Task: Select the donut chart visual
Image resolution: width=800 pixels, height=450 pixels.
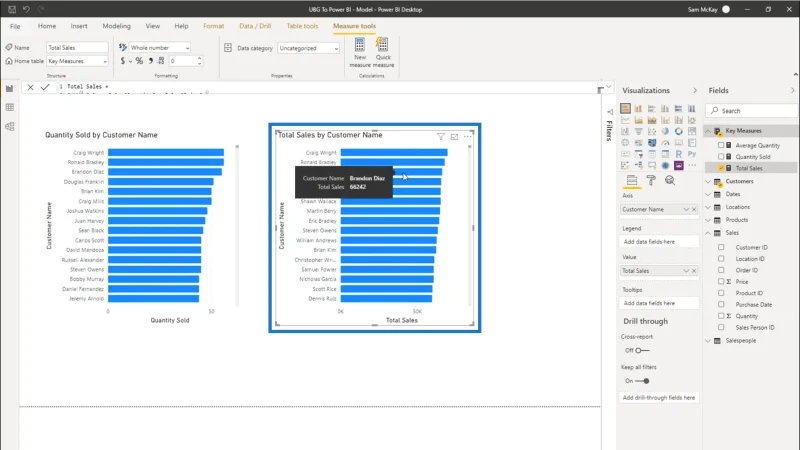Action: (679, 131)
